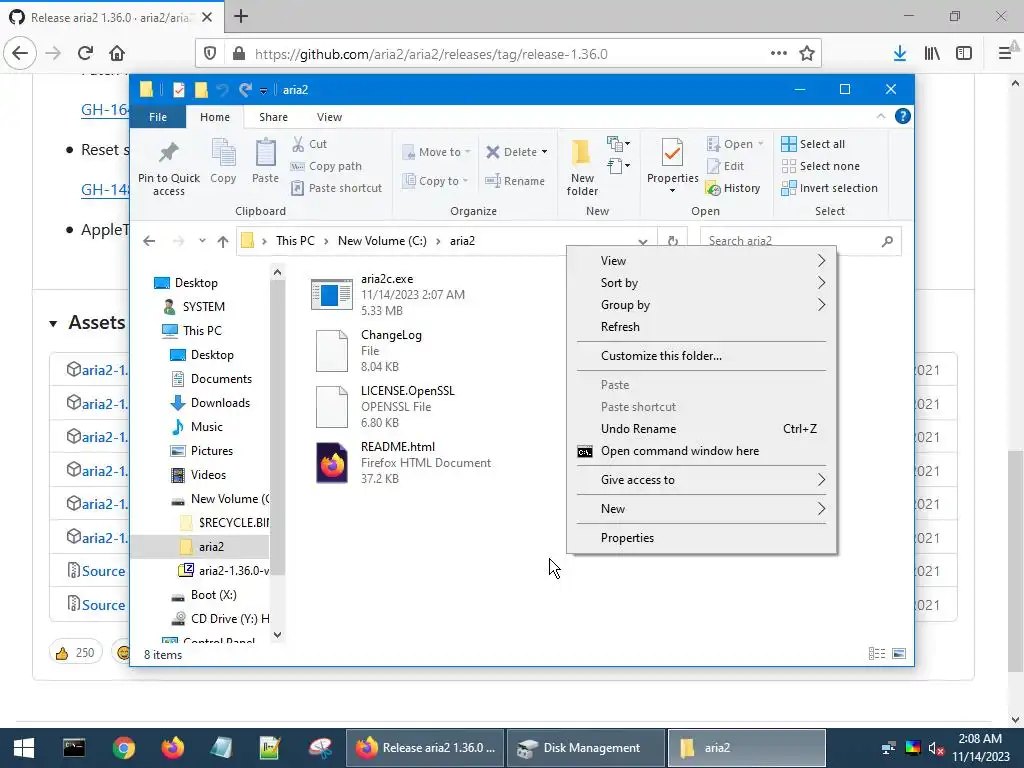1024x768 pixels.
Task: Click Copy path in Clipboard group
Action: coord(327,166)
